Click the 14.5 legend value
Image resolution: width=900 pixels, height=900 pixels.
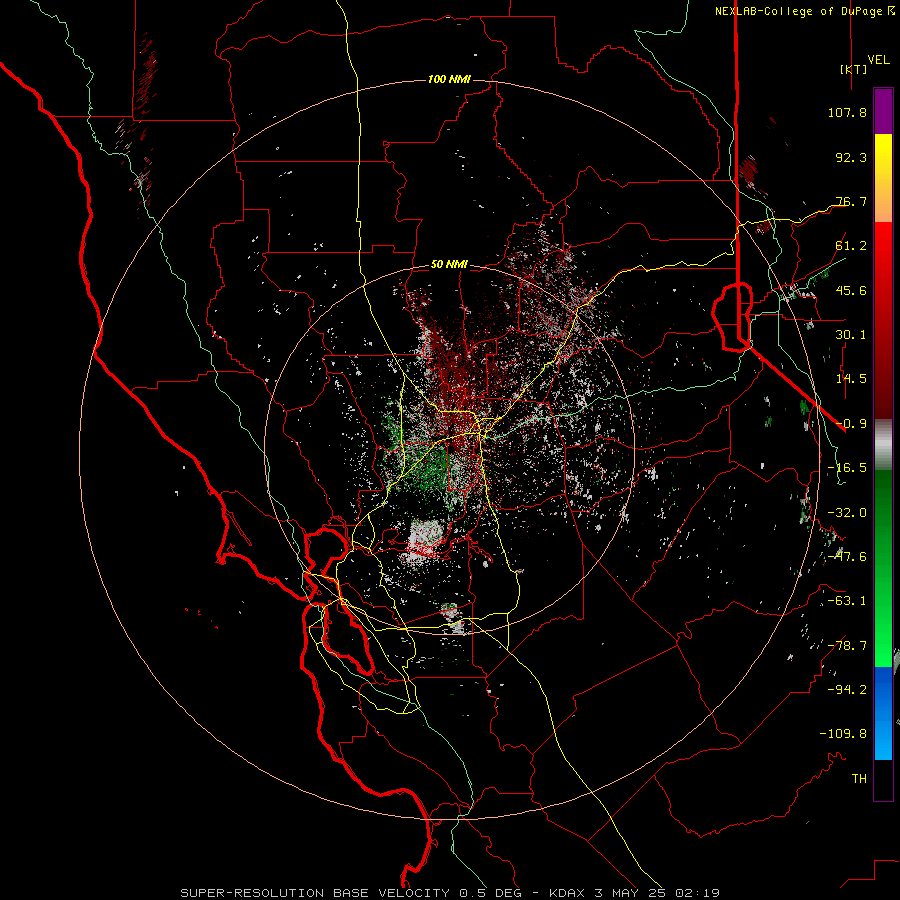click(851, 379)
